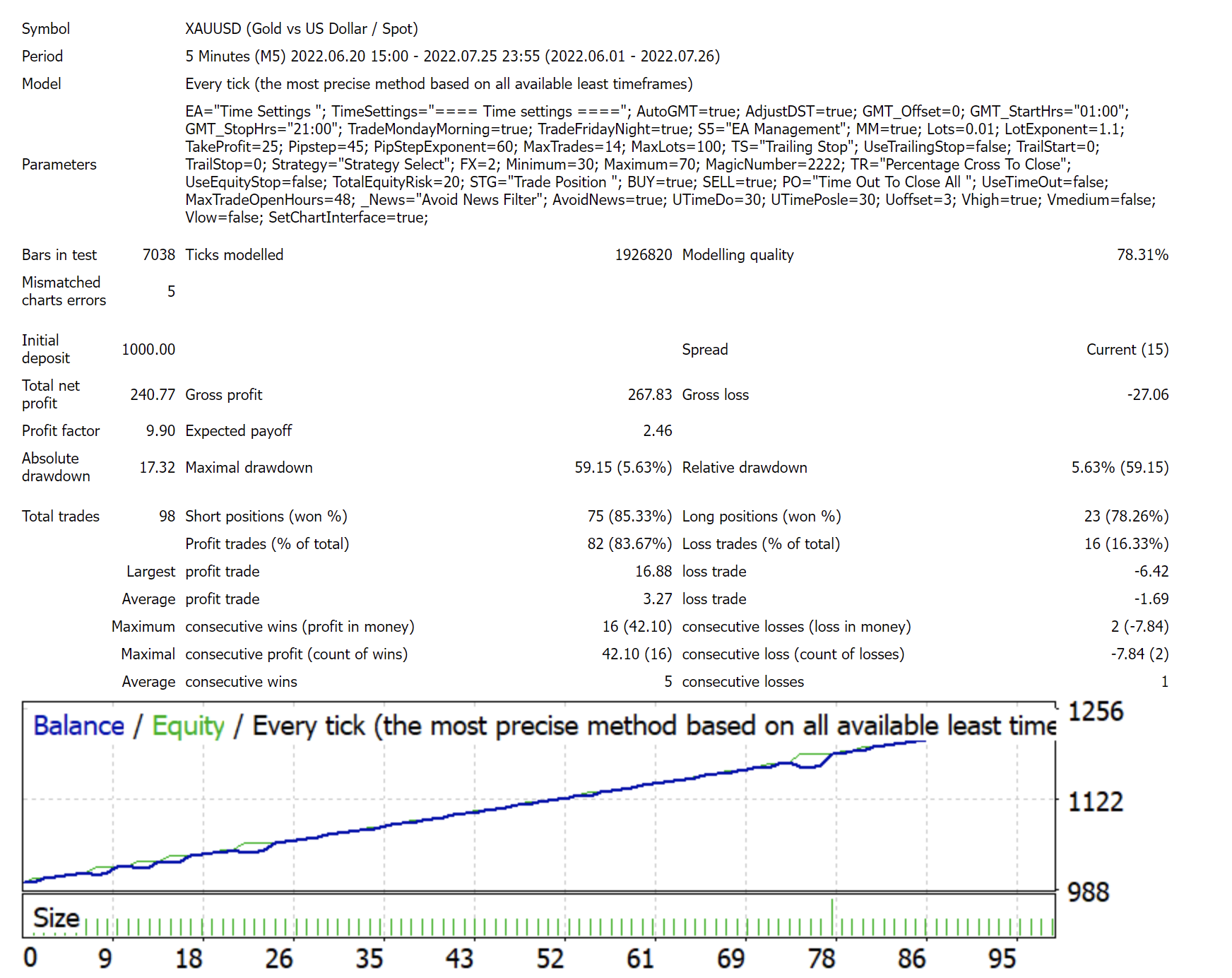Click the 'Relative drawdown' label
This screenshot has width=1232, height=978.
tap(745, 468)
